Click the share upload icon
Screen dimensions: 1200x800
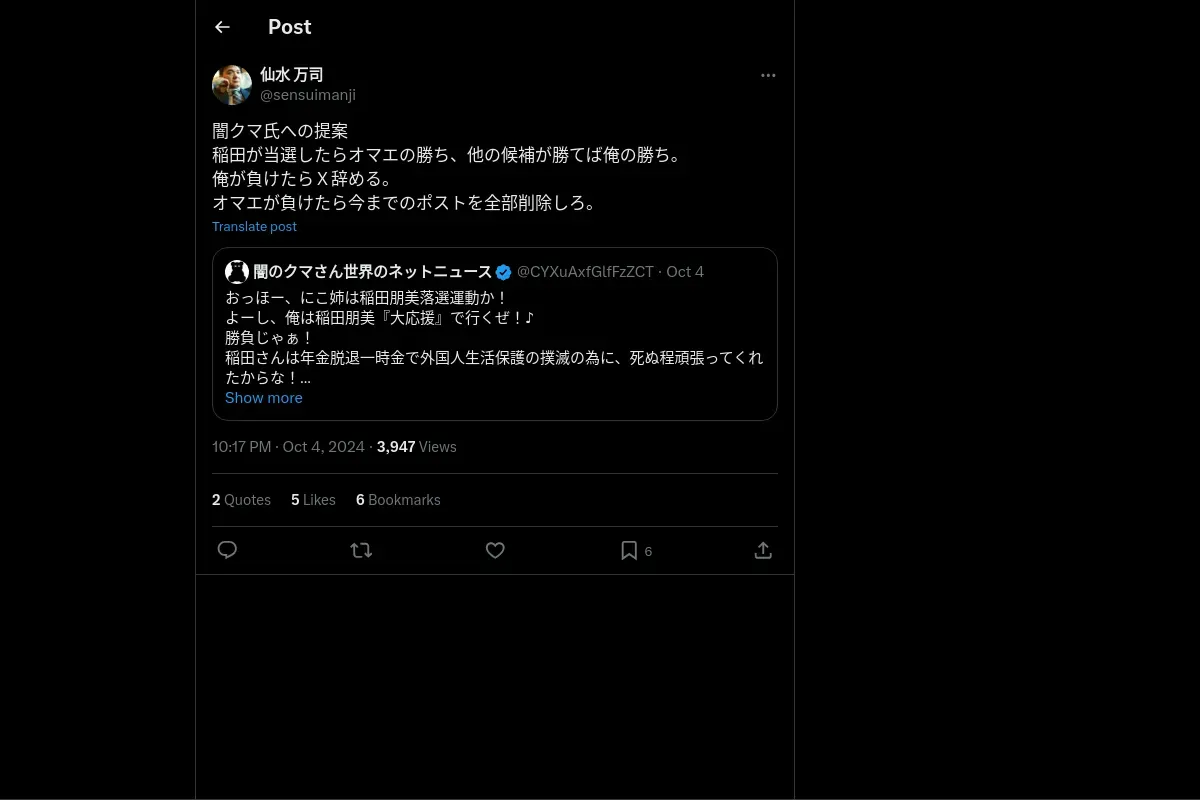(x=763, y=550)
